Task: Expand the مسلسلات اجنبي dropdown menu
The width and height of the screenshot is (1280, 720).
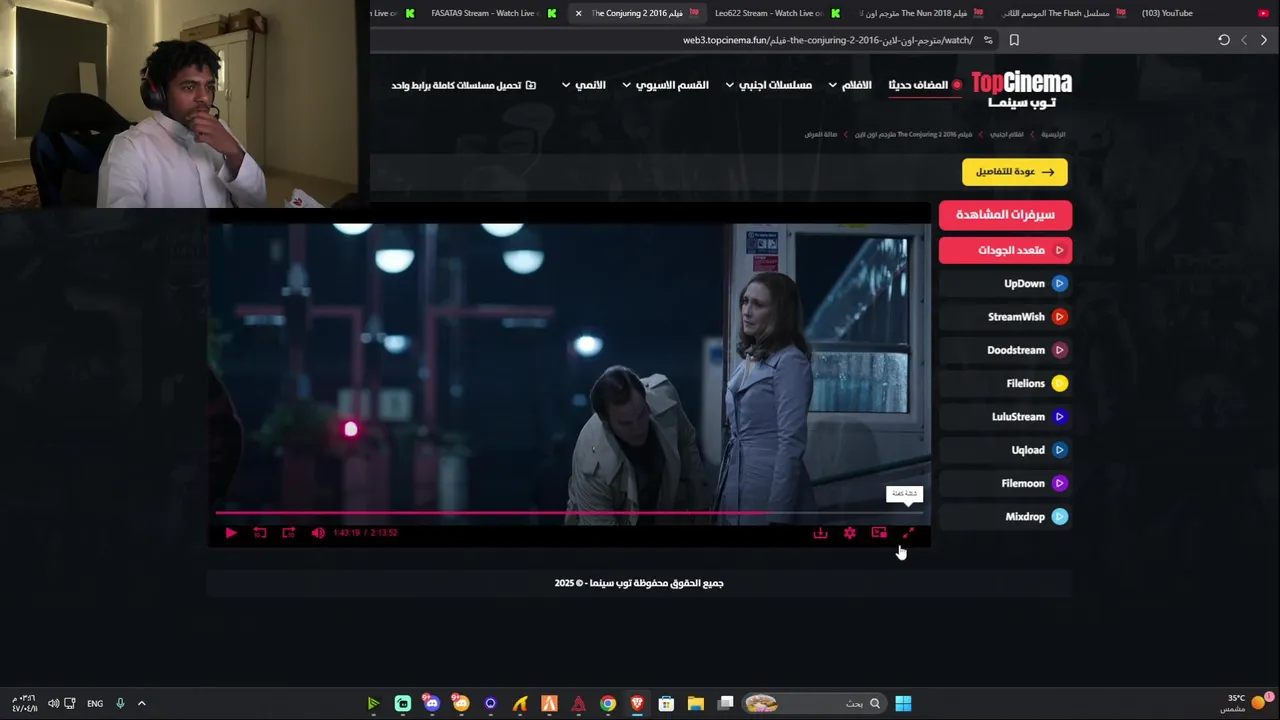Action: click(x=768, y=85)
